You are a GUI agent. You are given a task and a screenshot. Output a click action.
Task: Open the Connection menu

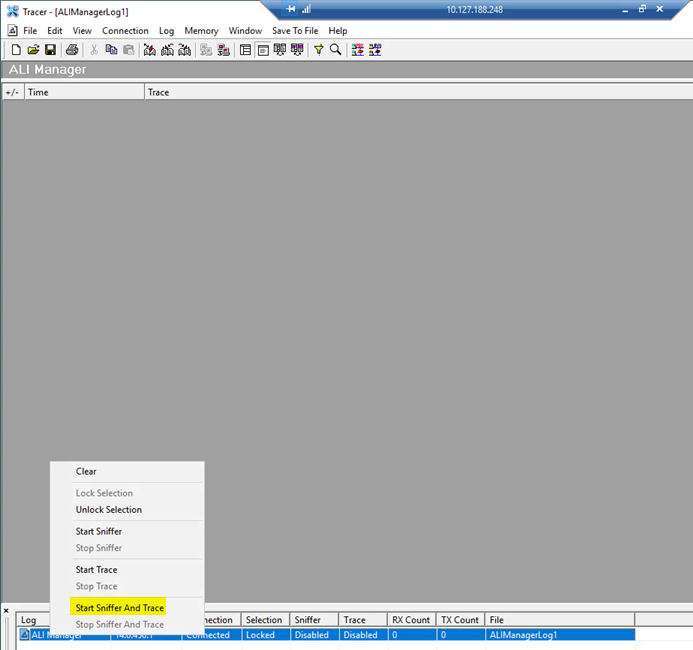(125, 31)
